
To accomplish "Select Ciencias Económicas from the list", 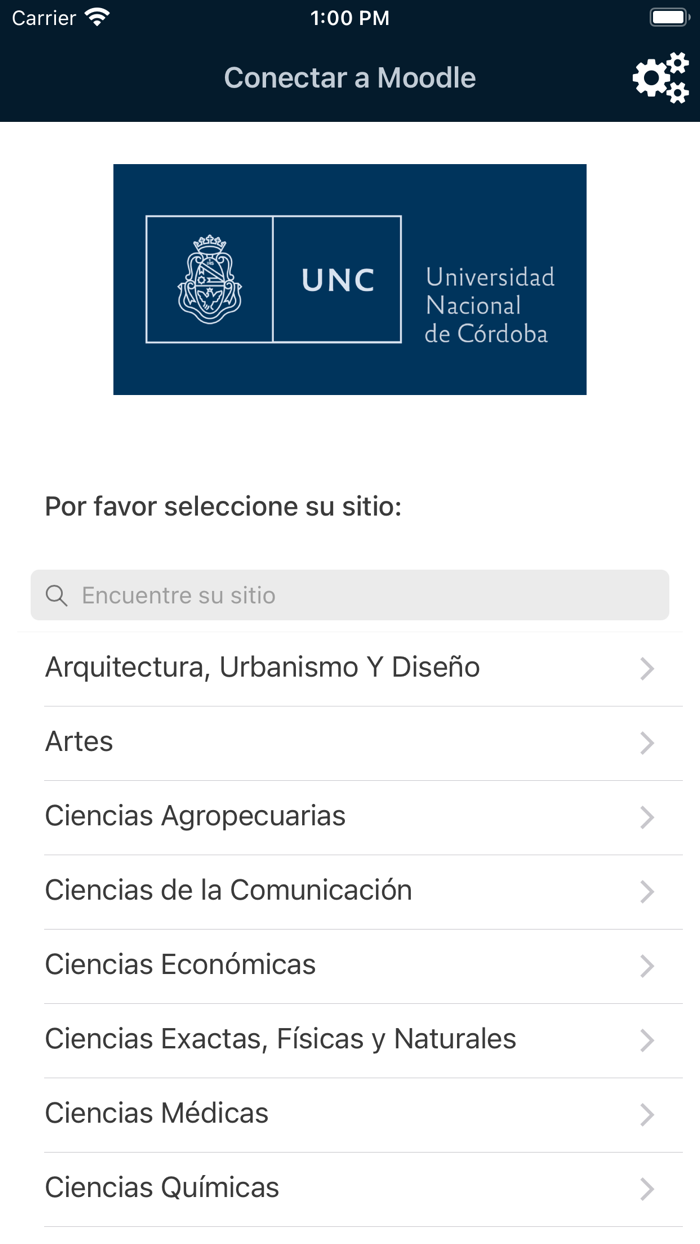I will 180,965.
